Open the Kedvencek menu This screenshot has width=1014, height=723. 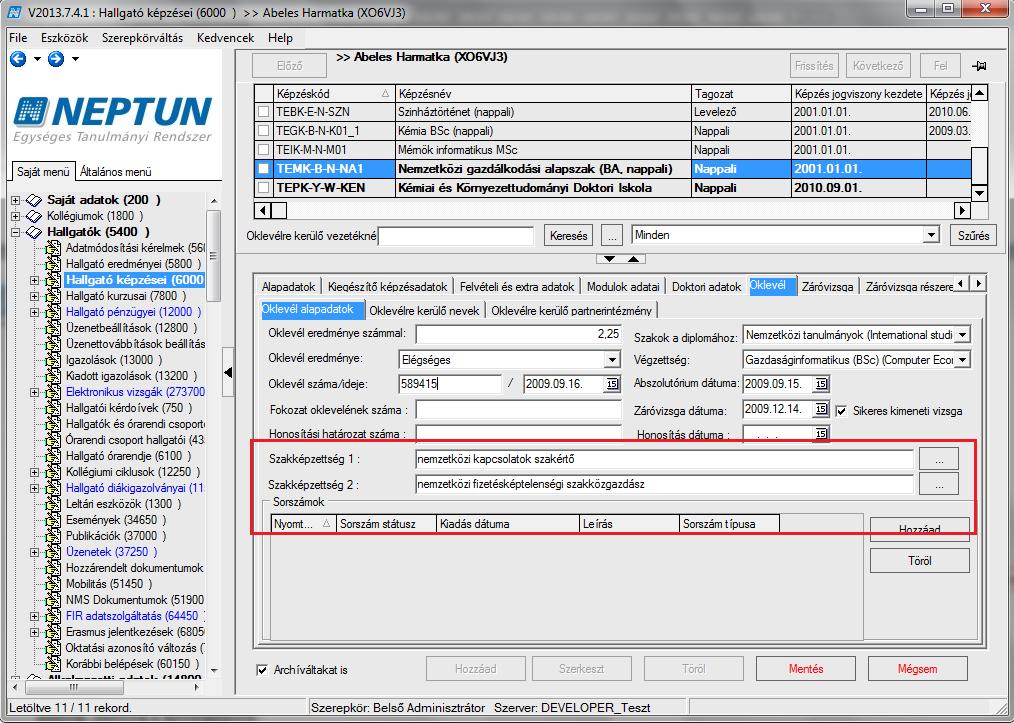coord(225,38)
